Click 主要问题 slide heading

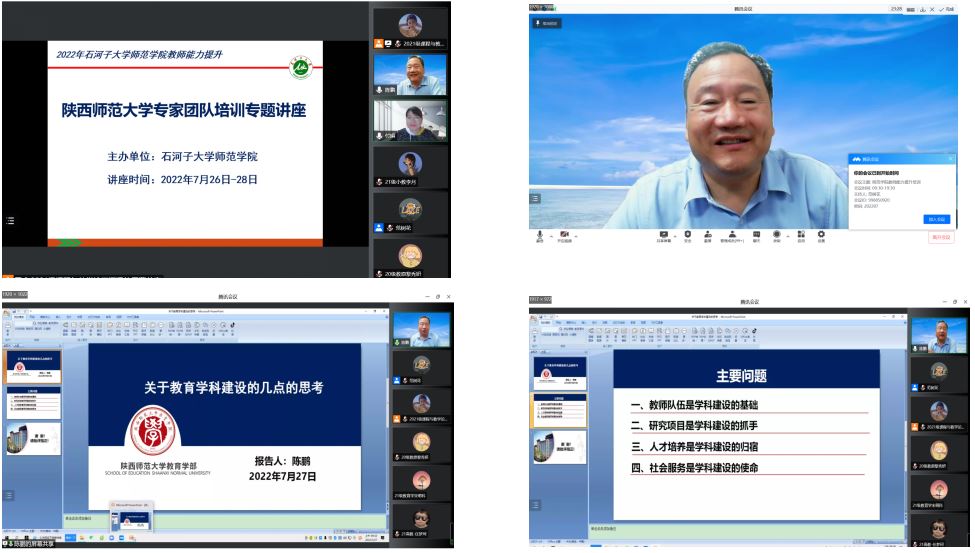point(741,376)
